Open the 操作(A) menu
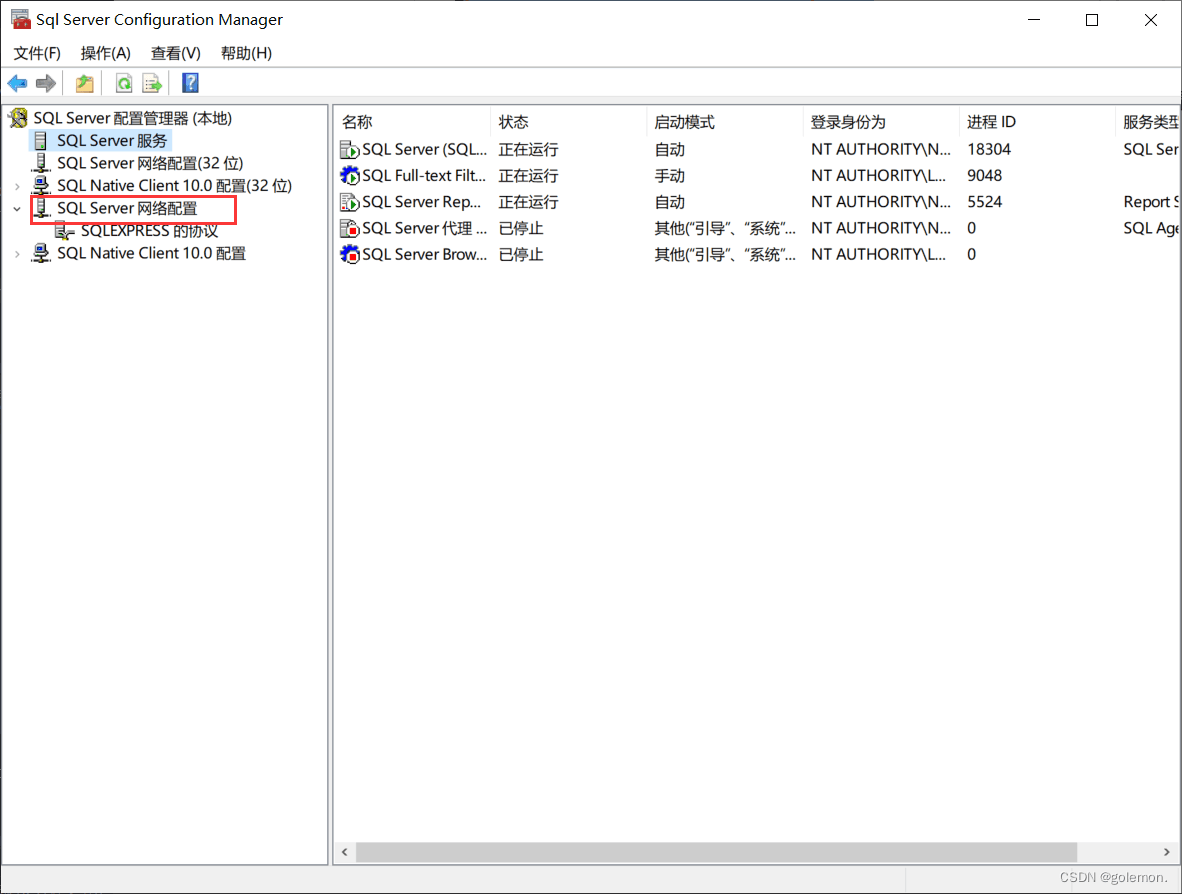This screenshot has width=1182, height=894. tap(106, 54)
